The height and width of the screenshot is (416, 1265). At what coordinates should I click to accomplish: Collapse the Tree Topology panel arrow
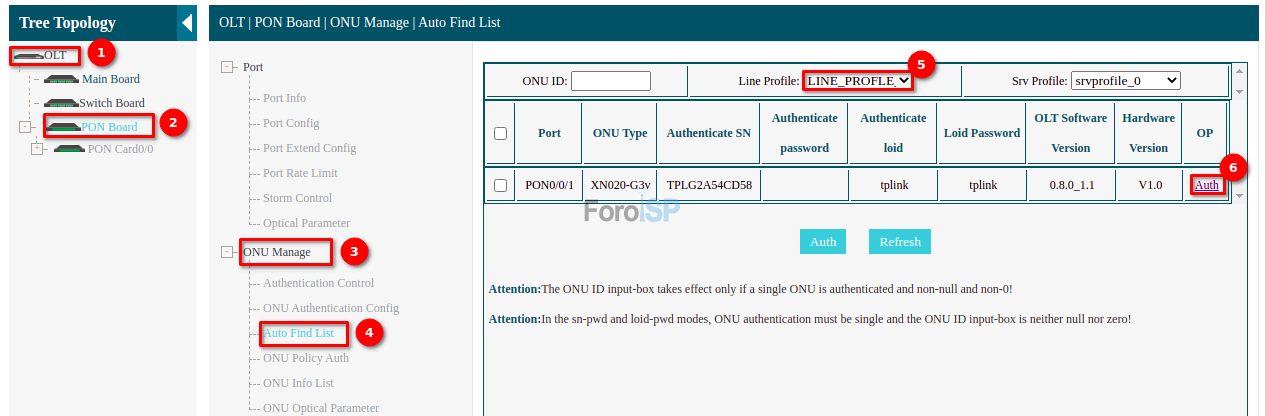point(187,23)
